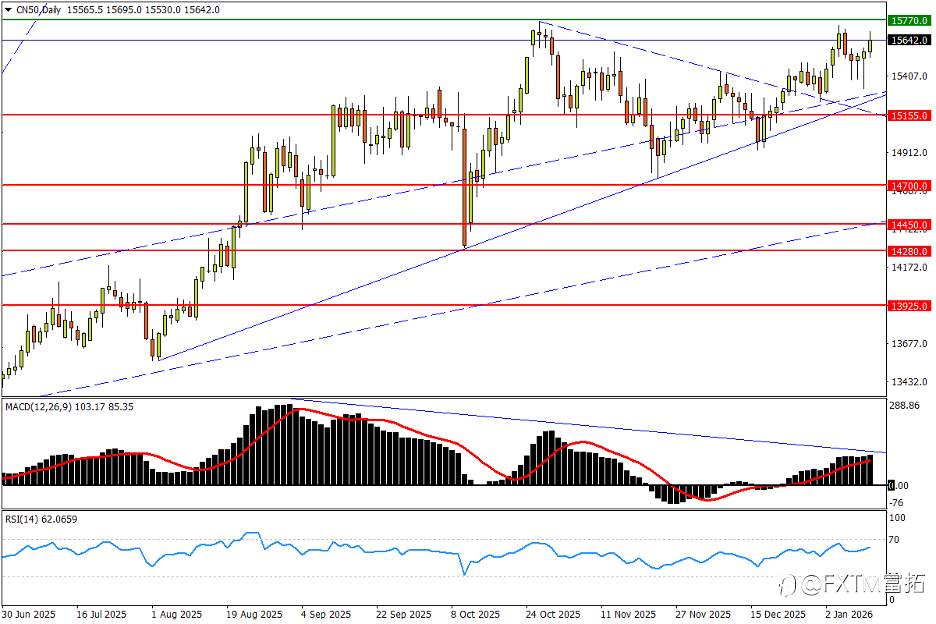
Task: Click the 15 Dec 2025 date label
Action: click(x=778, y=614)
